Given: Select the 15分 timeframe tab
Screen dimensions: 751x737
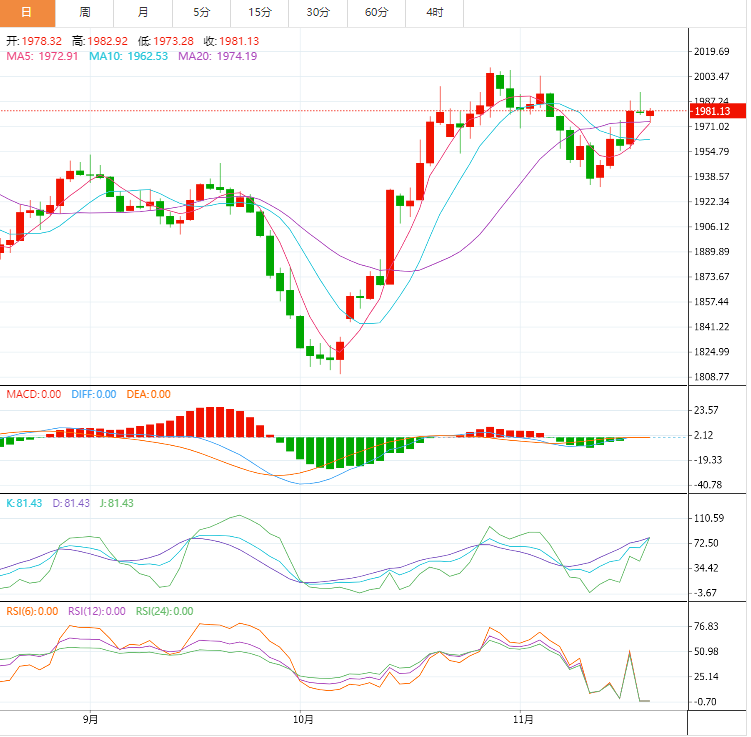Looking at the screenshot, I should click(259, 12).
